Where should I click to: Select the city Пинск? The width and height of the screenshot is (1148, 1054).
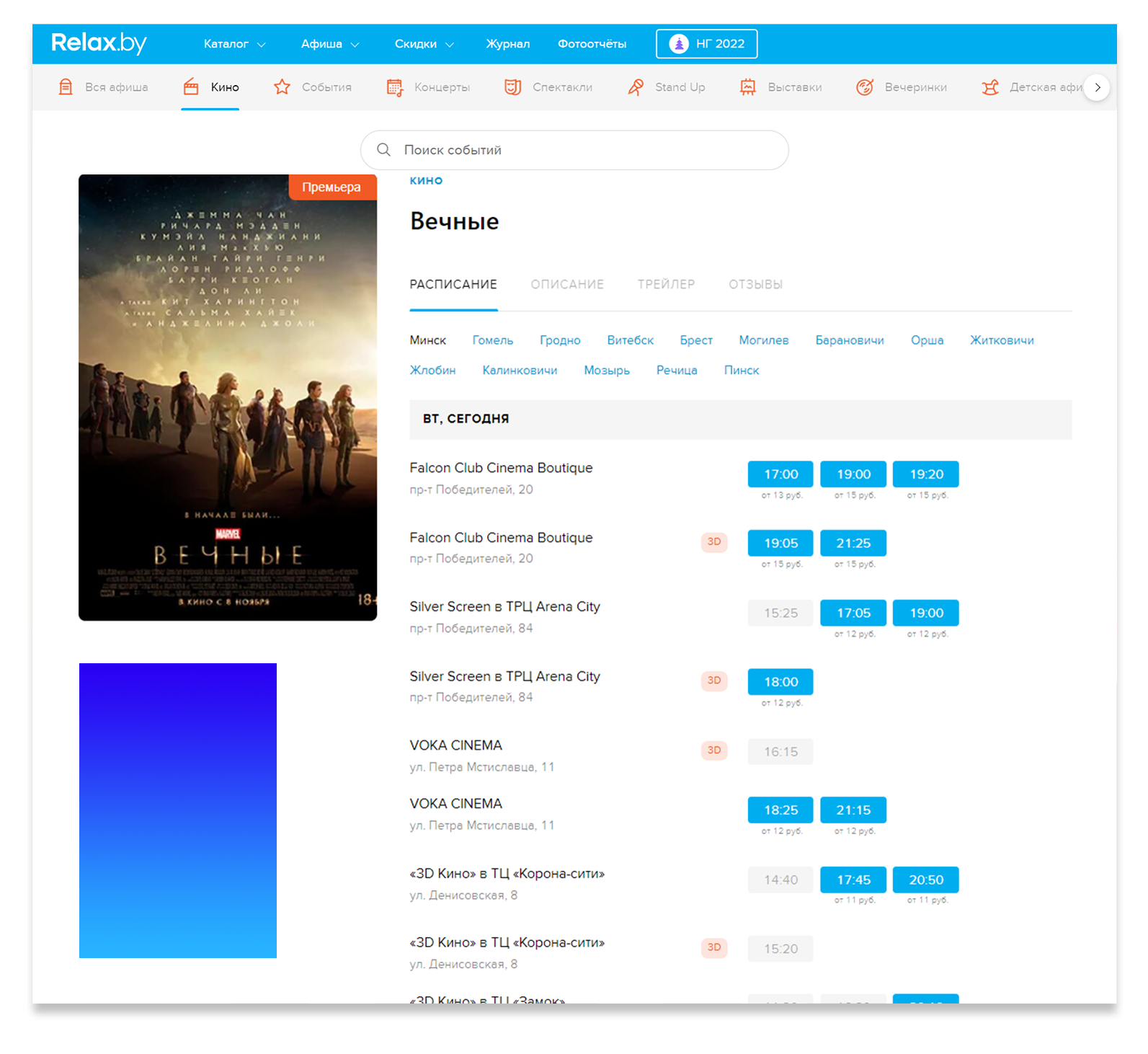pos(742,370)
